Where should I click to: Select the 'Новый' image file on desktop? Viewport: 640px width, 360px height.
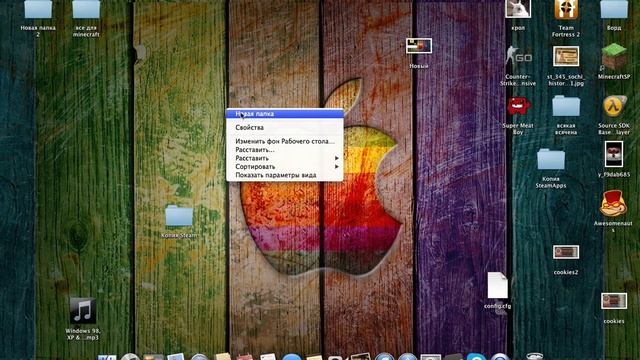click(x=419, y=46)
